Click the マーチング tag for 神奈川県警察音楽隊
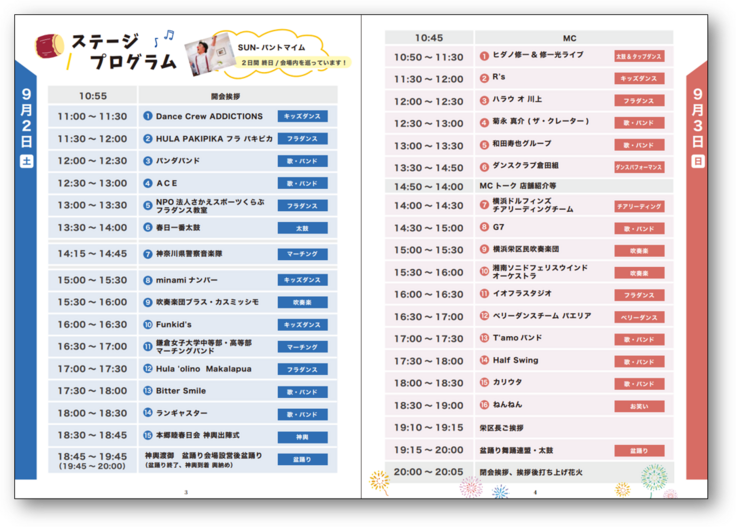 302,254
